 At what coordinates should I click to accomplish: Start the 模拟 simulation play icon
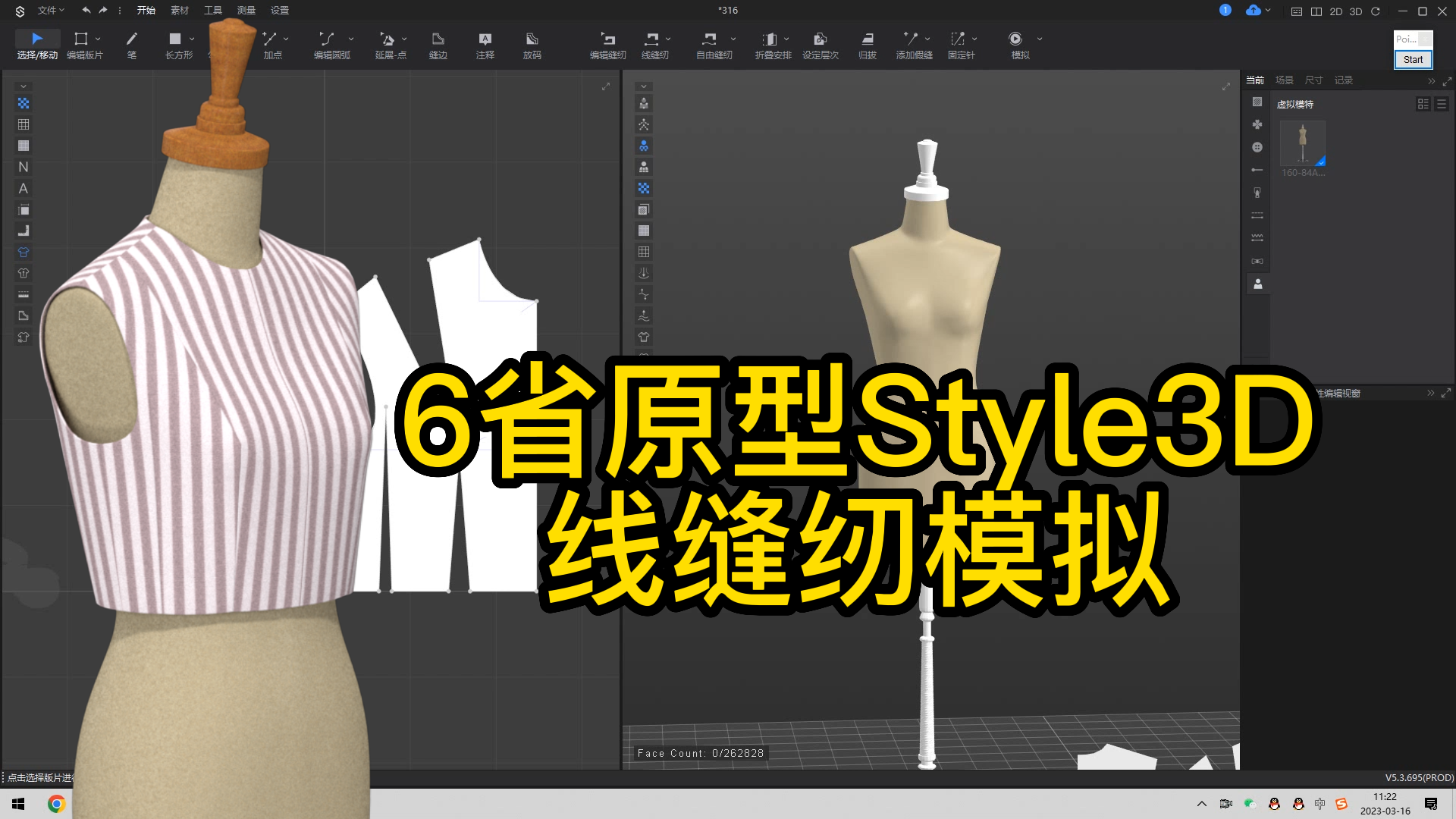coord(1015,39)
